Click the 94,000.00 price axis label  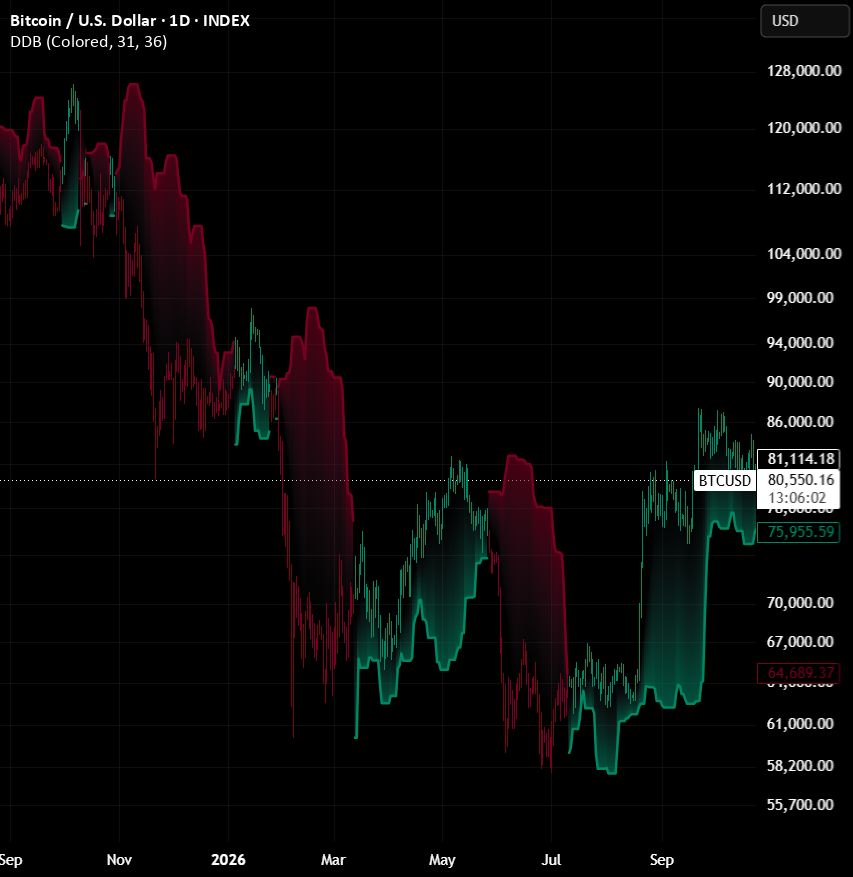(800, 343)
